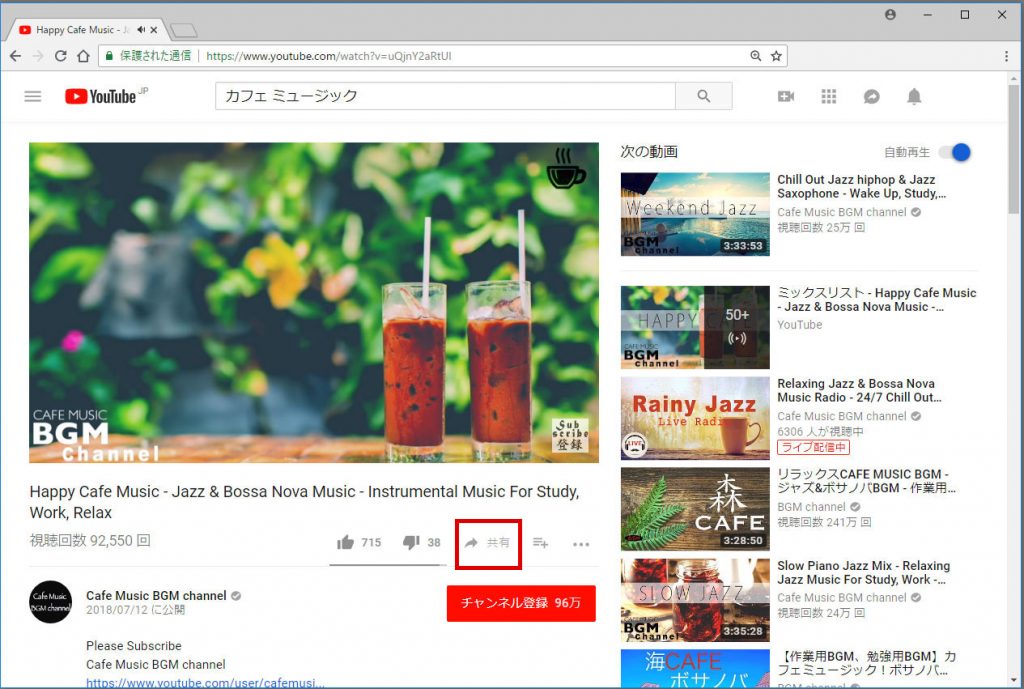Click the 視聴回数 241万 回 text
This screenshot has height=689, width=1024.
tap(824, 522)
